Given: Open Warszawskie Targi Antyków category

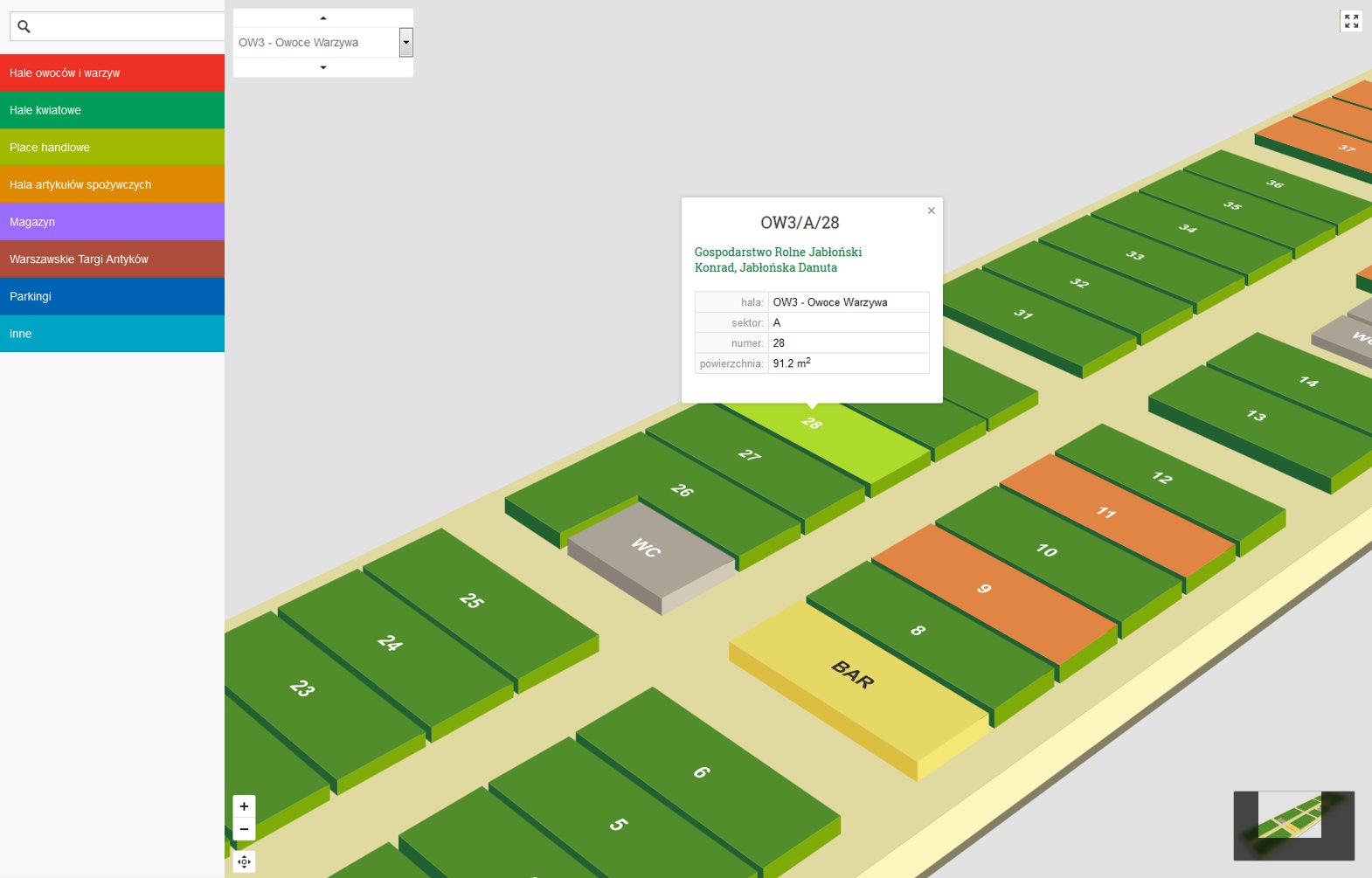Looking at the screenshot, I should (112, 259).
